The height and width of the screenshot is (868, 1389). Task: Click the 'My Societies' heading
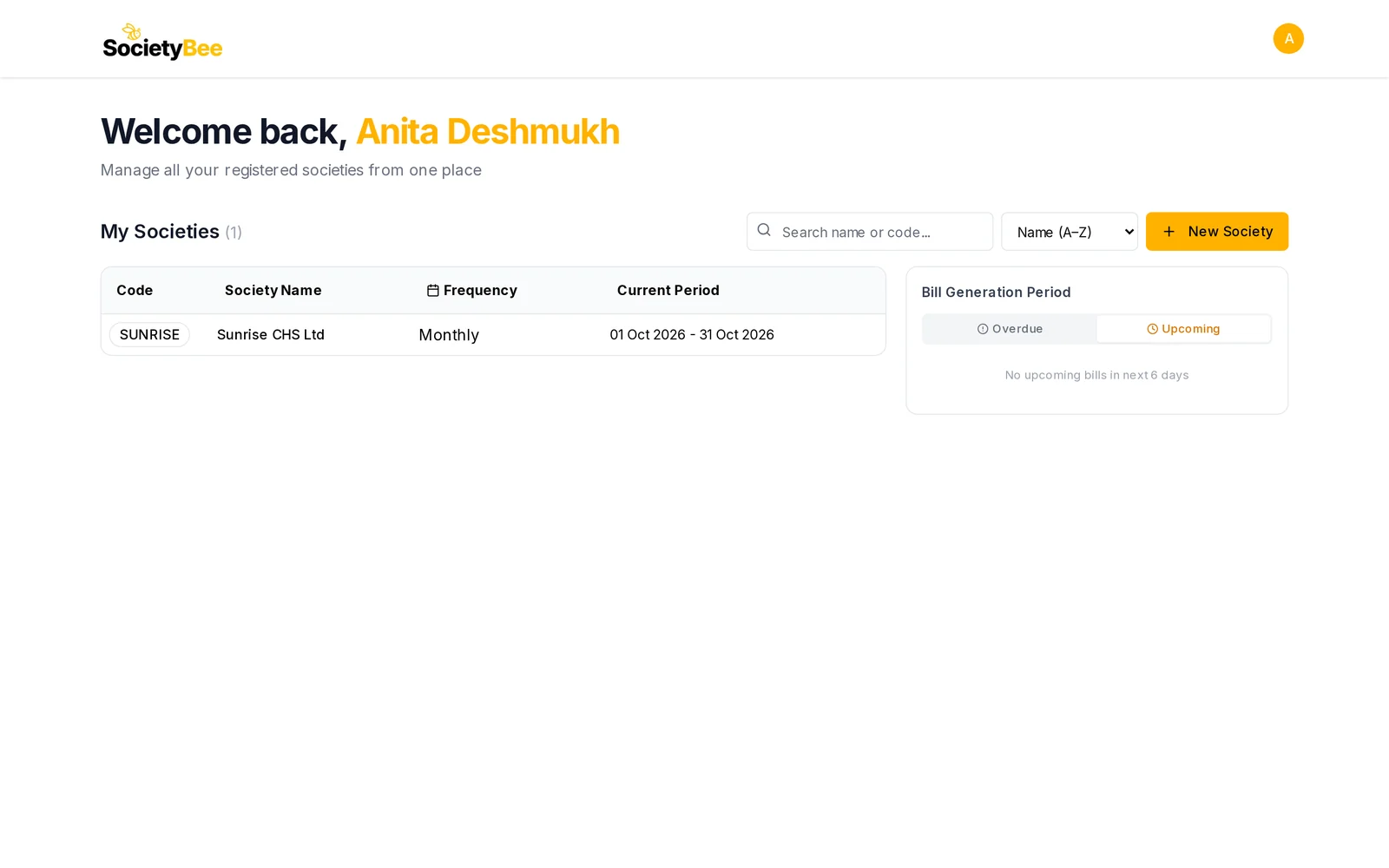[160, 232]
